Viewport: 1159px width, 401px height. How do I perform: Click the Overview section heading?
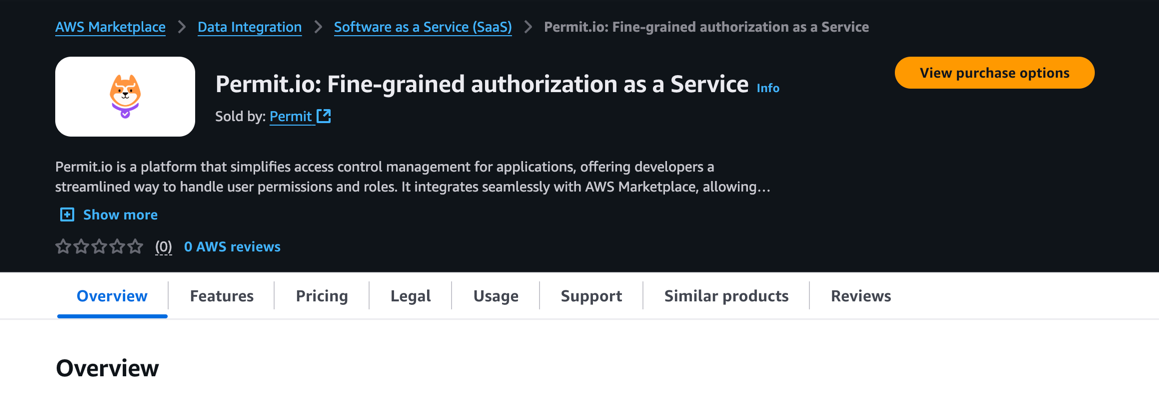click(107, 369)
